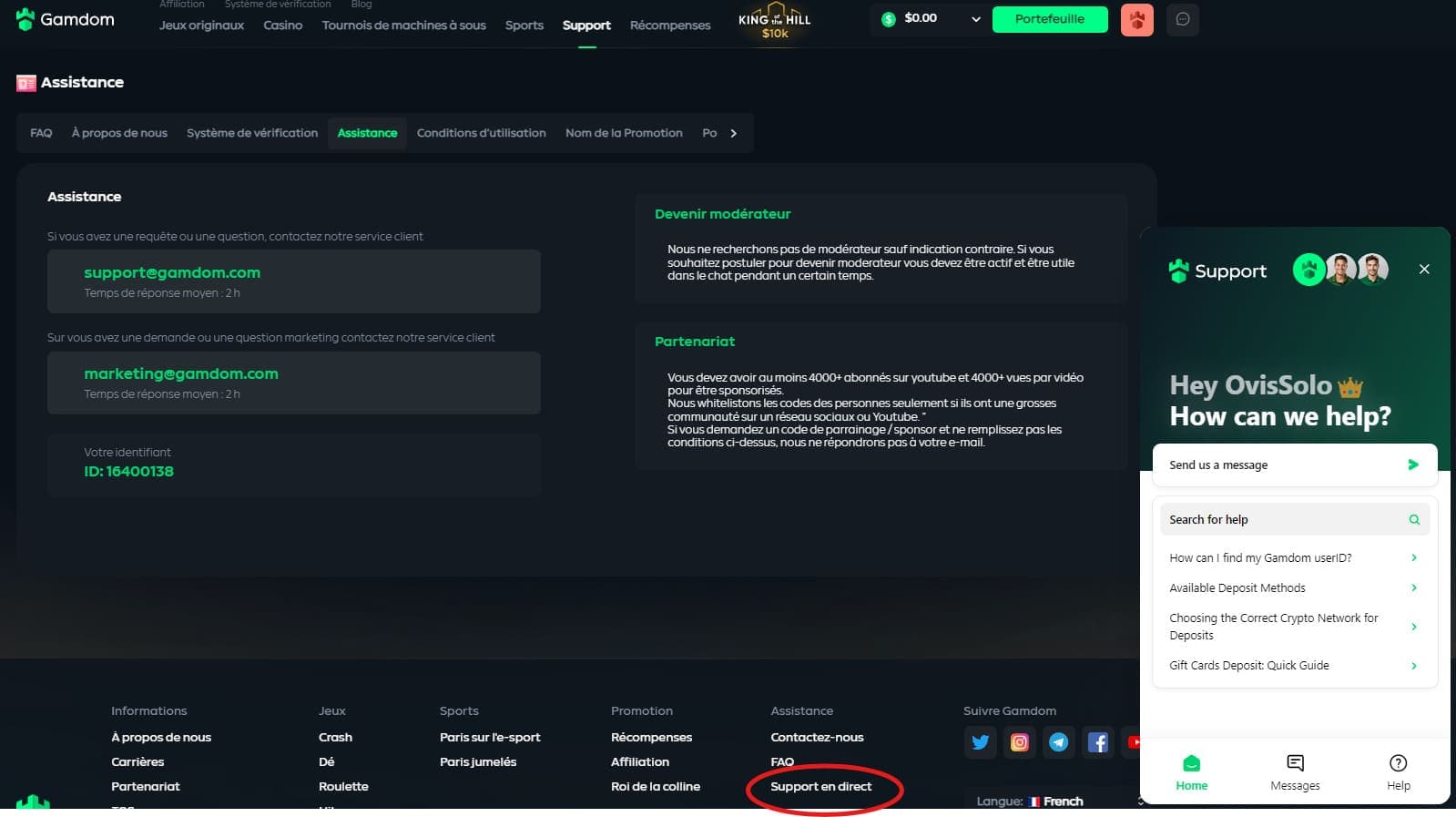
Task: Open footer Récompenses link
Action: click(x=651, y=737)
